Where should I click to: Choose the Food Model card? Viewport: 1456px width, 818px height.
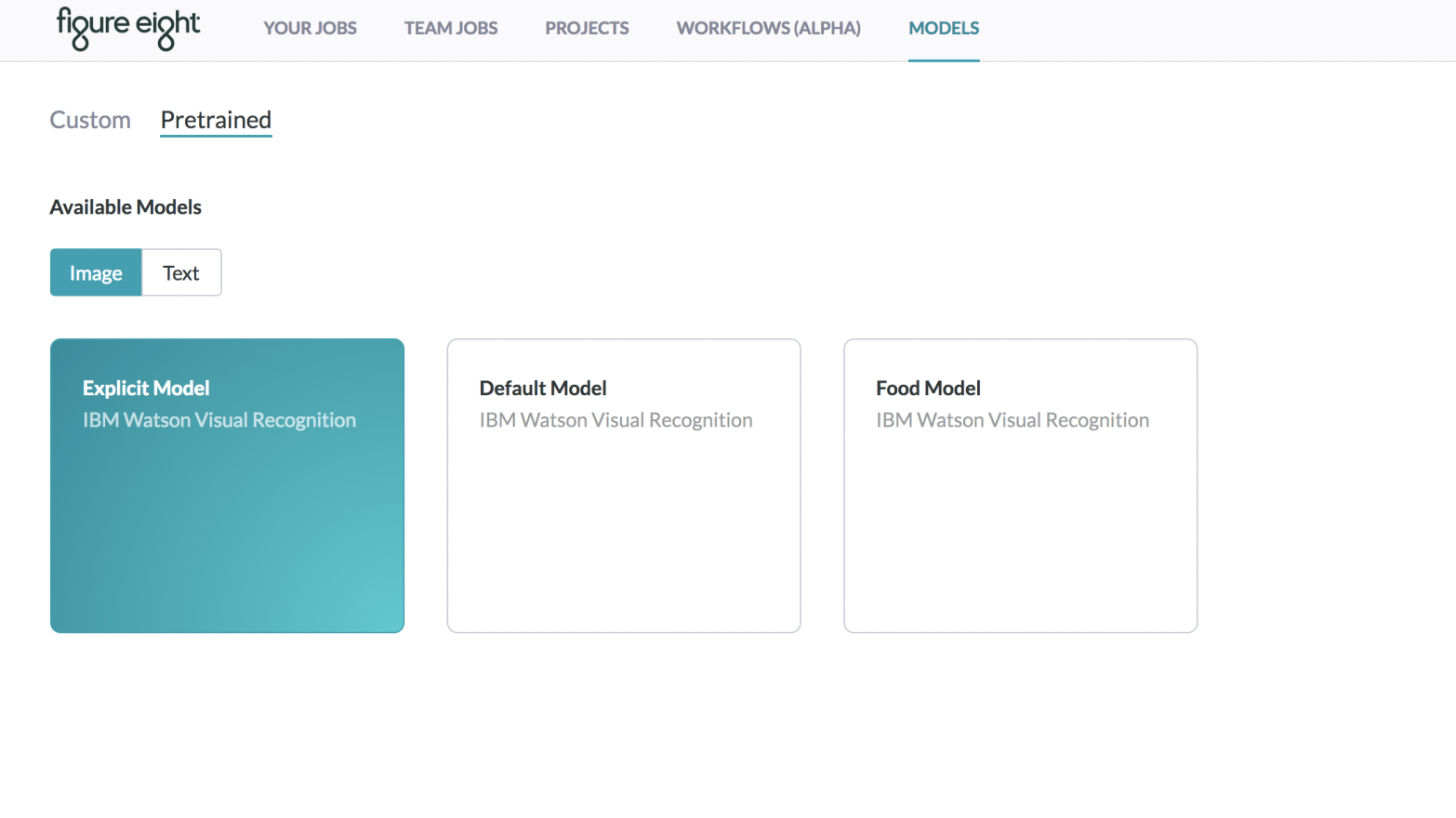click(1020, 485)
